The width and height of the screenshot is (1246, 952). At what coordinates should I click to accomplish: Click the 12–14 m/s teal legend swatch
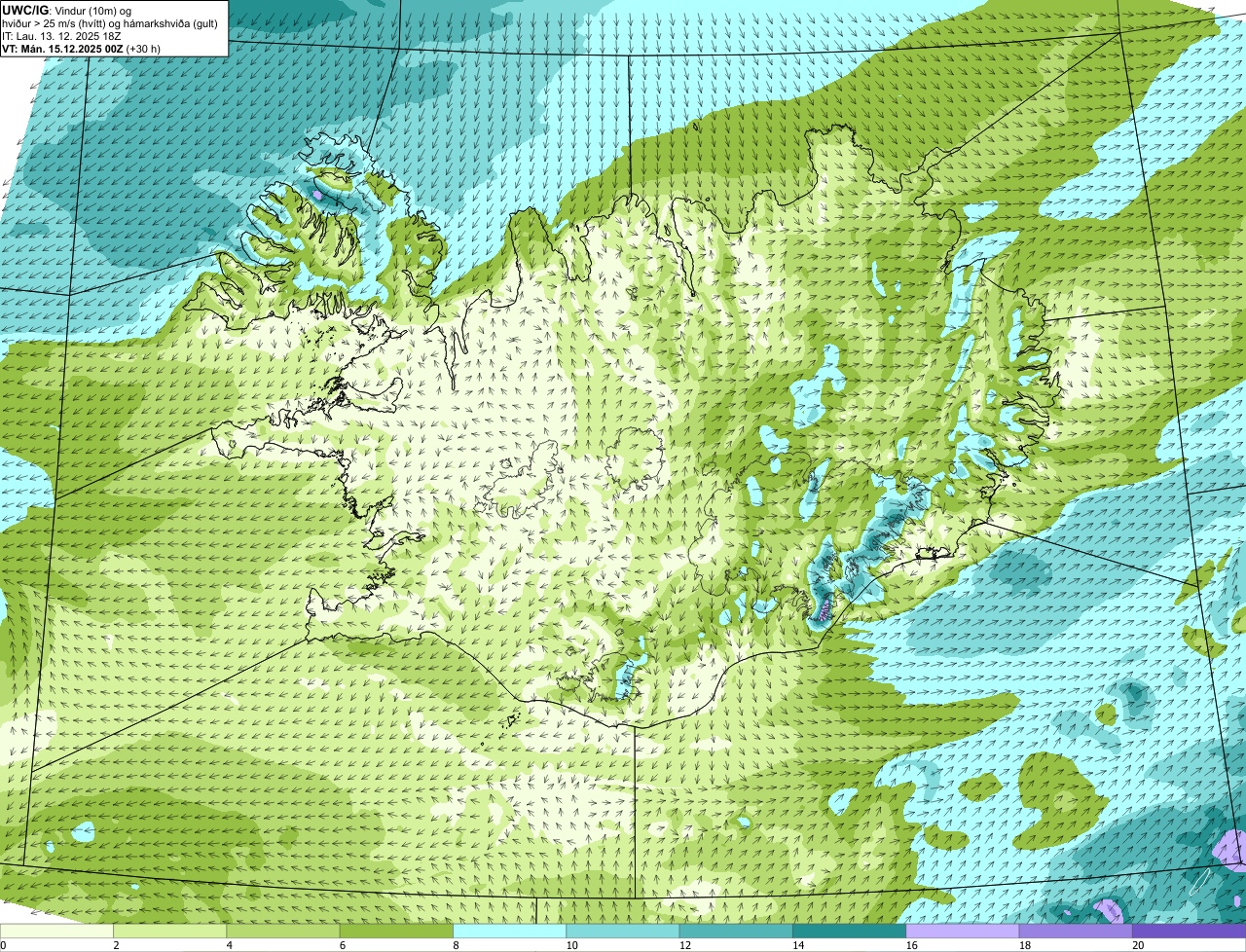click(x=736, y=931)
